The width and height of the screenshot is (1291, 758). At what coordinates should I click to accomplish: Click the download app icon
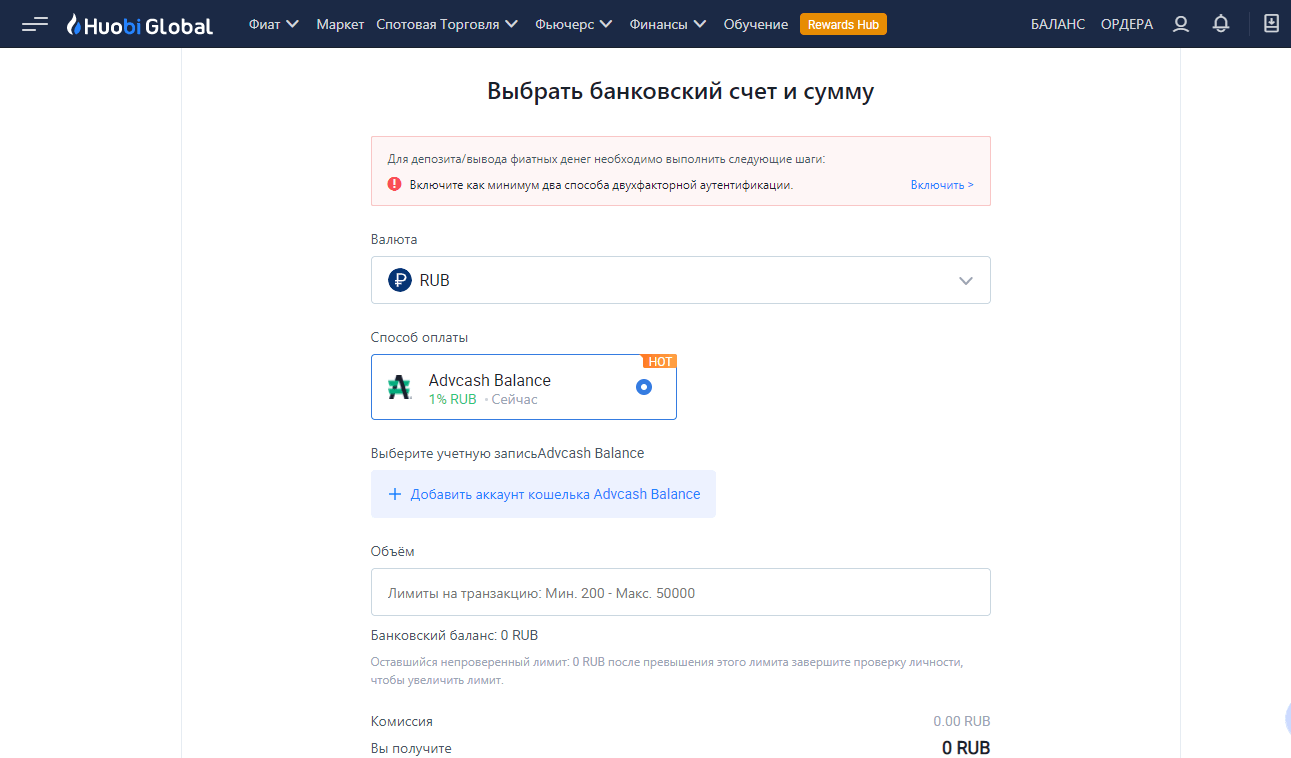[x=1271, y=24]
